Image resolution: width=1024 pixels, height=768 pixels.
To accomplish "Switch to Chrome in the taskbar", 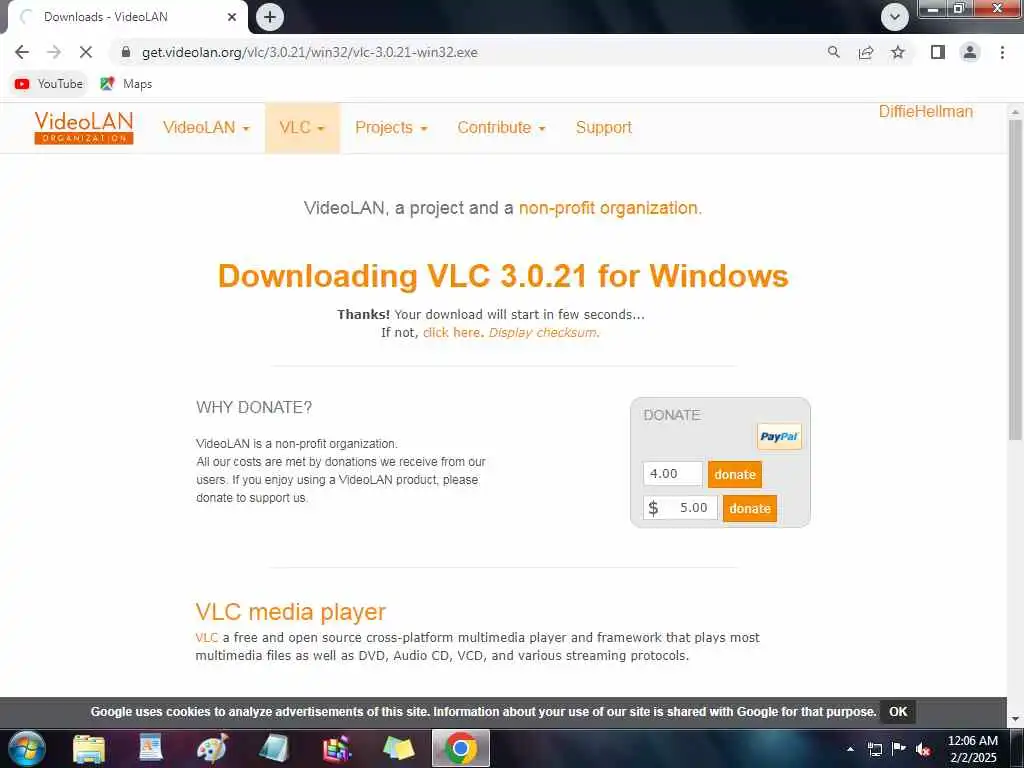I will click(460, 748).
